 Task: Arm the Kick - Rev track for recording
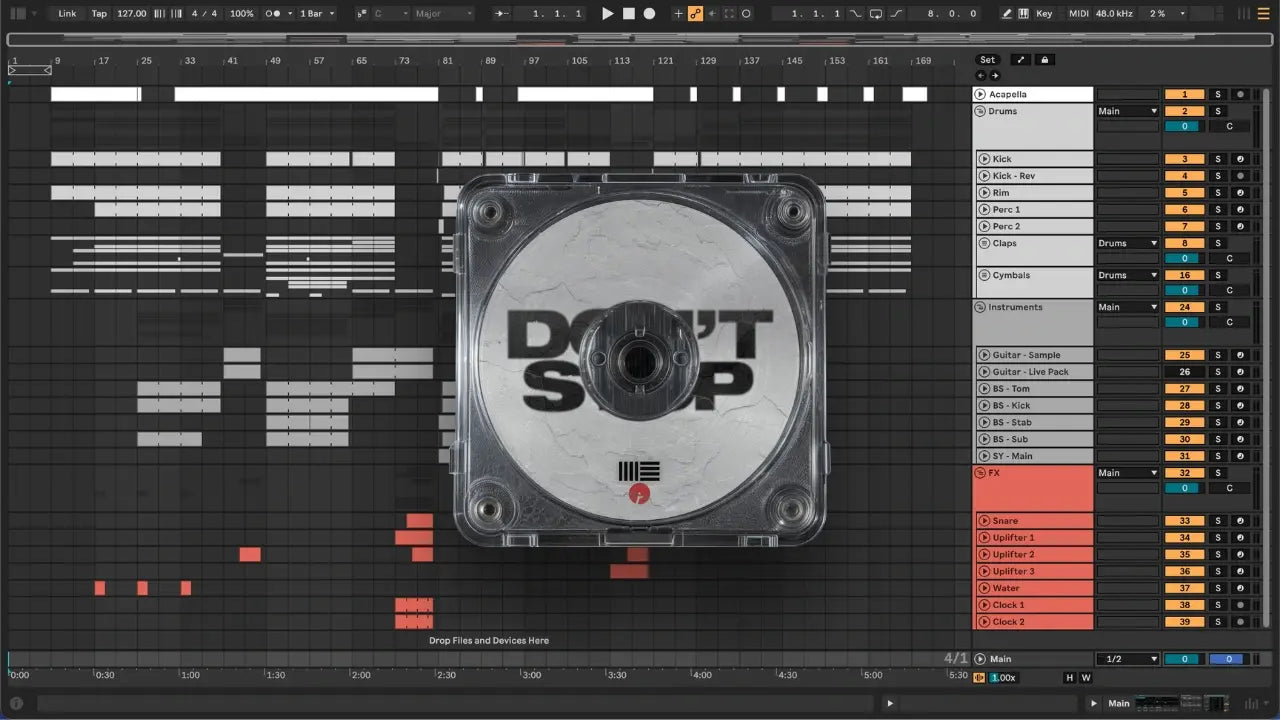[1240, 176]
